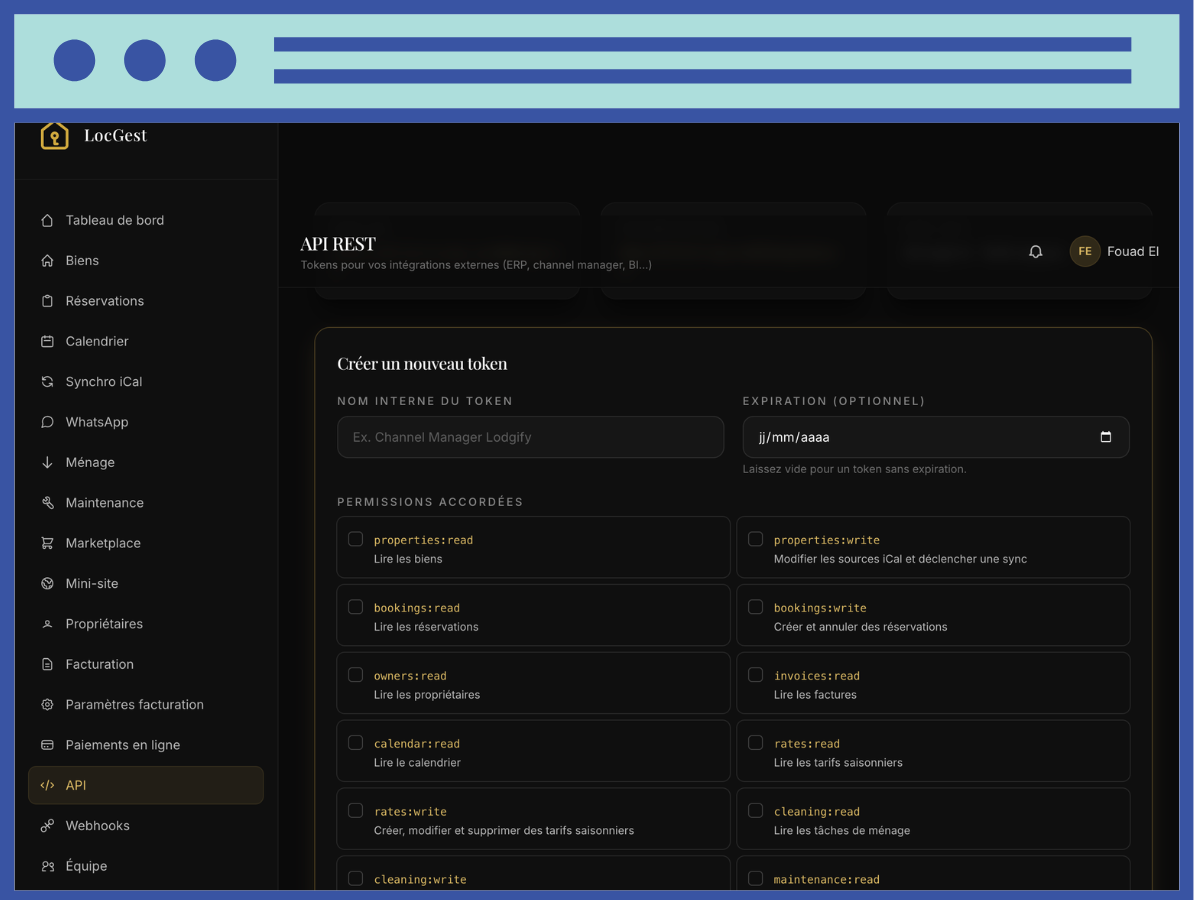Click the Réservations clipboard icon
Viewport: 1200px width, 900px height.
pos(47,301)
